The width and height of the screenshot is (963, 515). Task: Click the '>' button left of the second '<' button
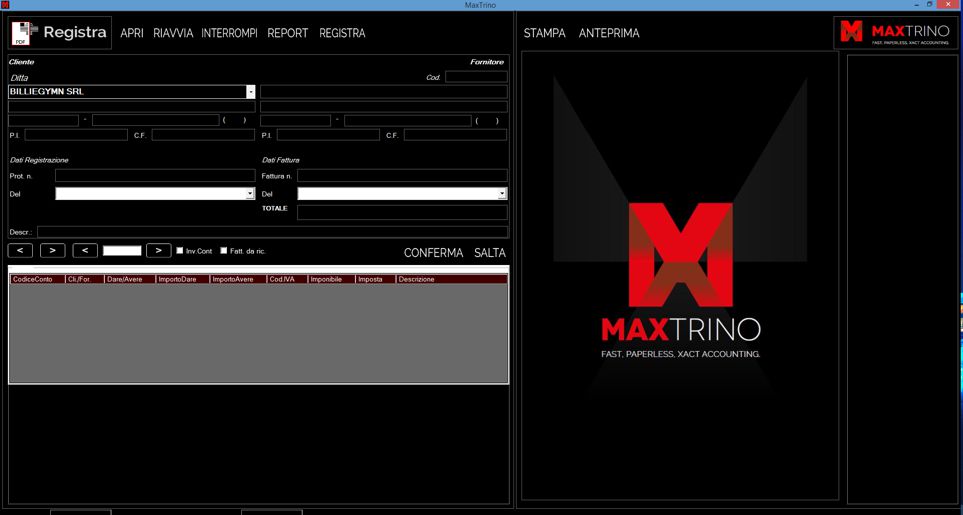(53, 250)
